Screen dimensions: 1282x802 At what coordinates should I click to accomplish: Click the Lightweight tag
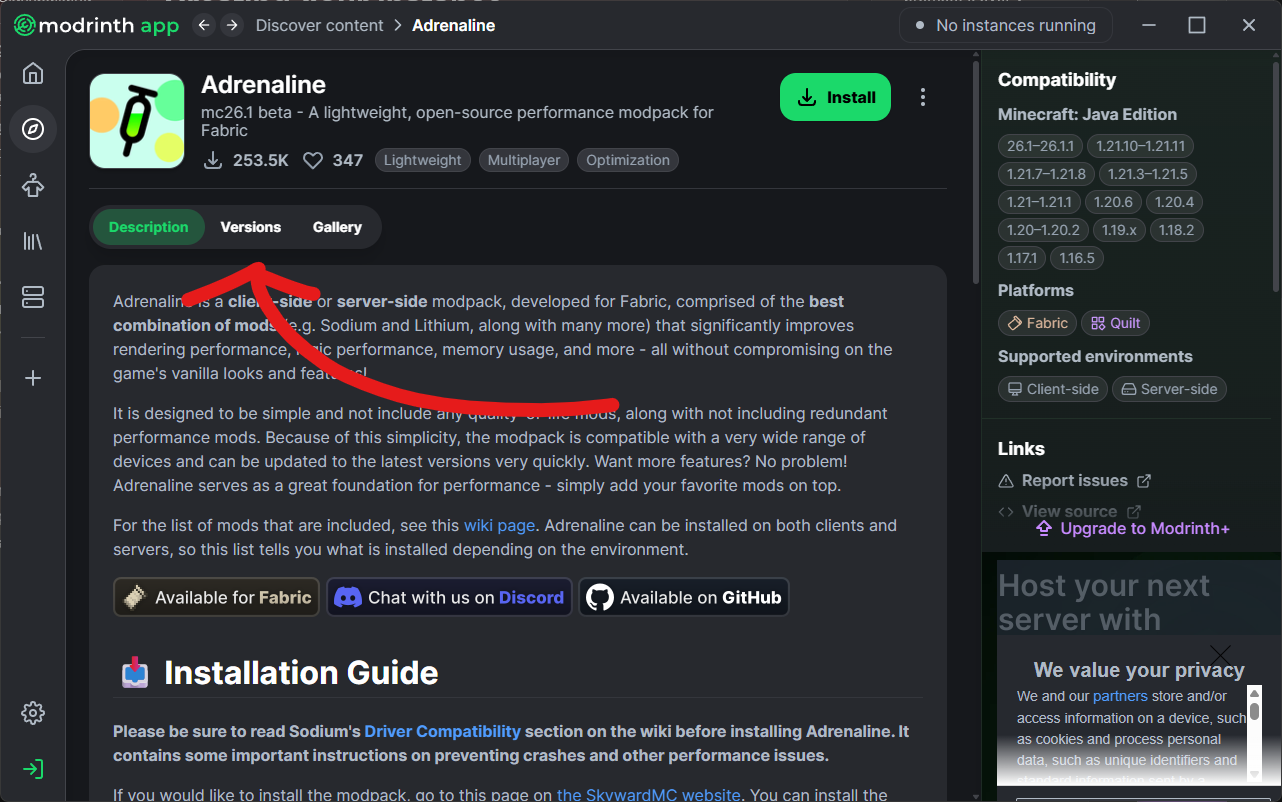[423, 160]
